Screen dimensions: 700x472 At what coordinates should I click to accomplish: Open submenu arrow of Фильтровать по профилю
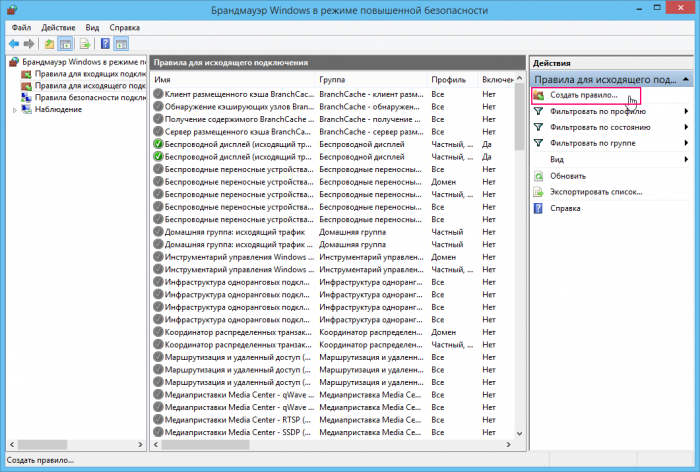coord(686,111)
